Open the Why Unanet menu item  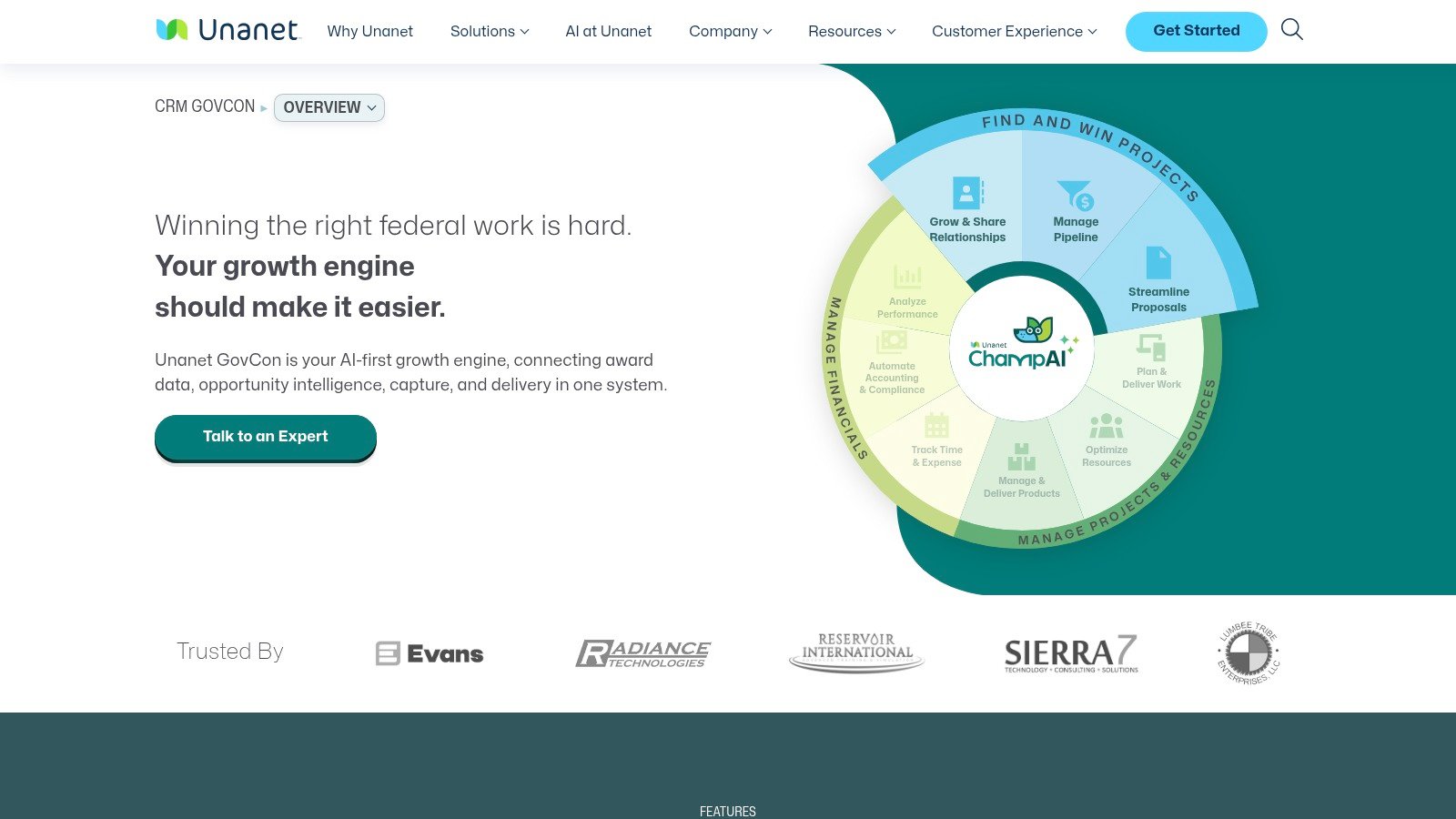[x=369, y=31]
